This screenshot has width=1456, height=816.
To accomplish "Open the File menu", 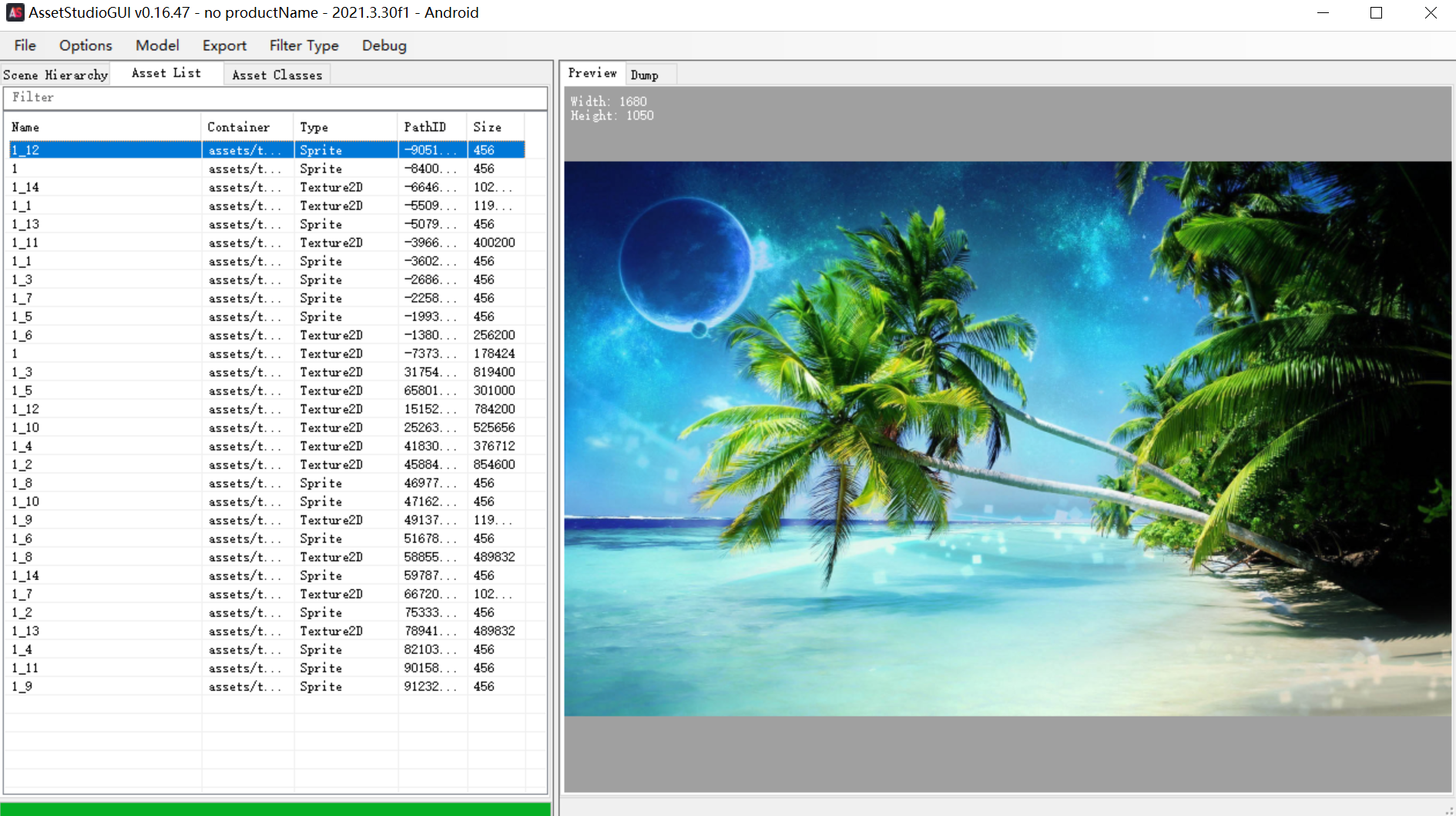I will pyautogui.click(x=25, y=45).
